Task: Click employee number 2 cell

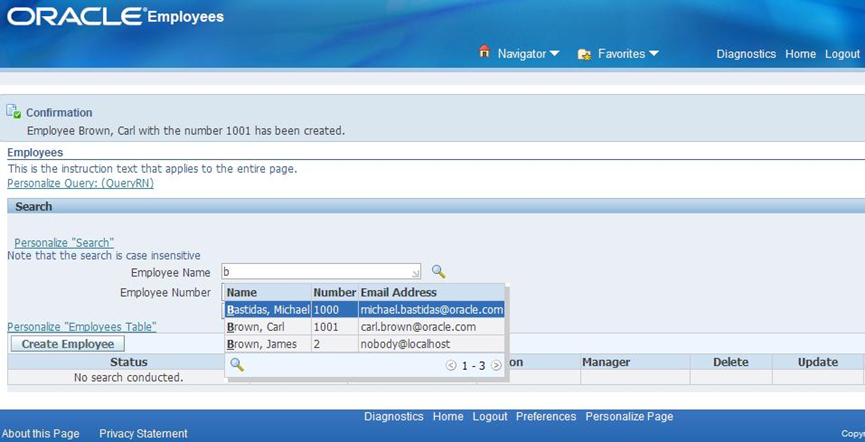Action: 335,344
